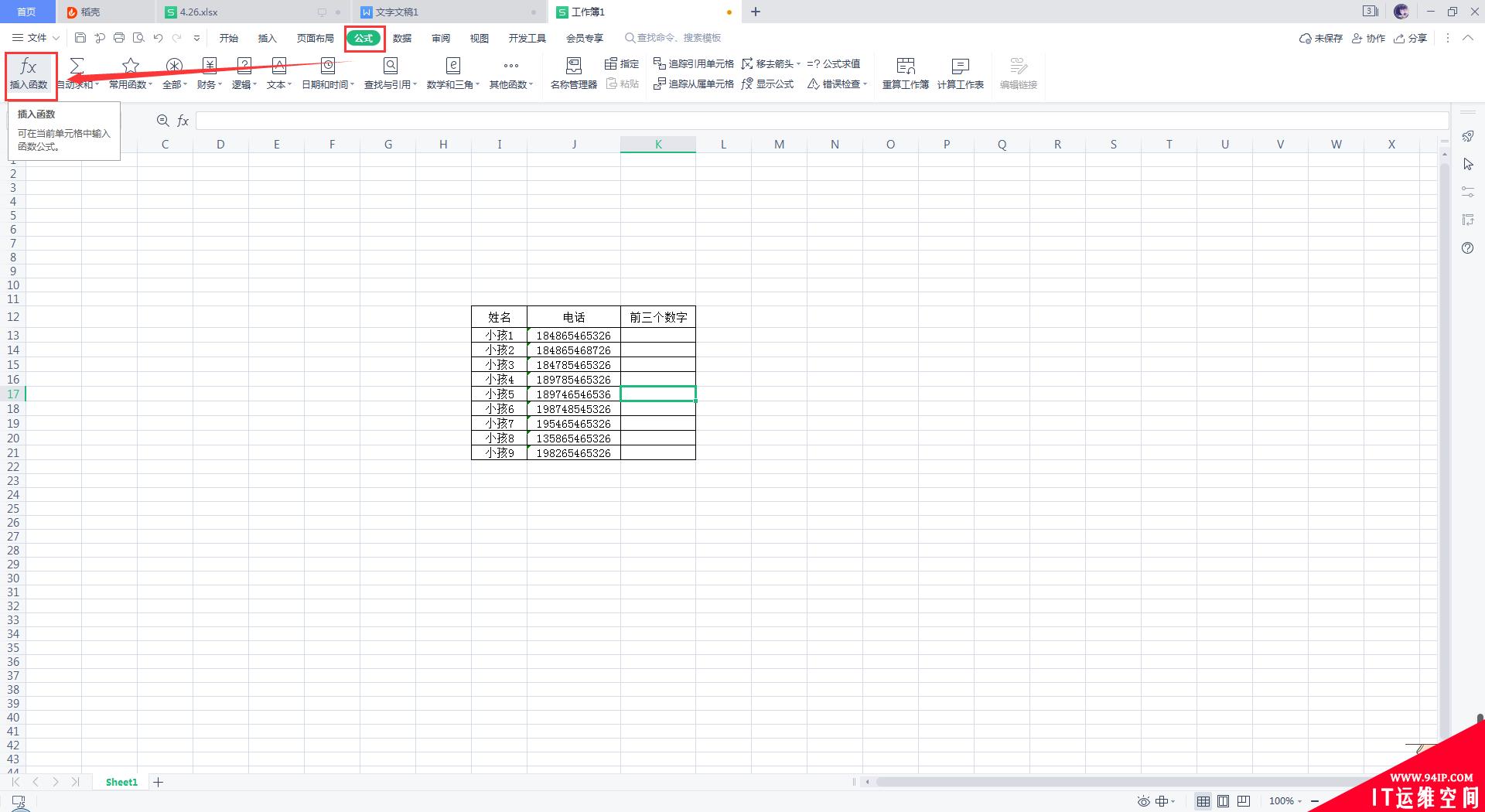The width and height of the screenshot is (1485, 812).
Task: Open the Financial functions yen icon
Action: click(x=209, y=66)
